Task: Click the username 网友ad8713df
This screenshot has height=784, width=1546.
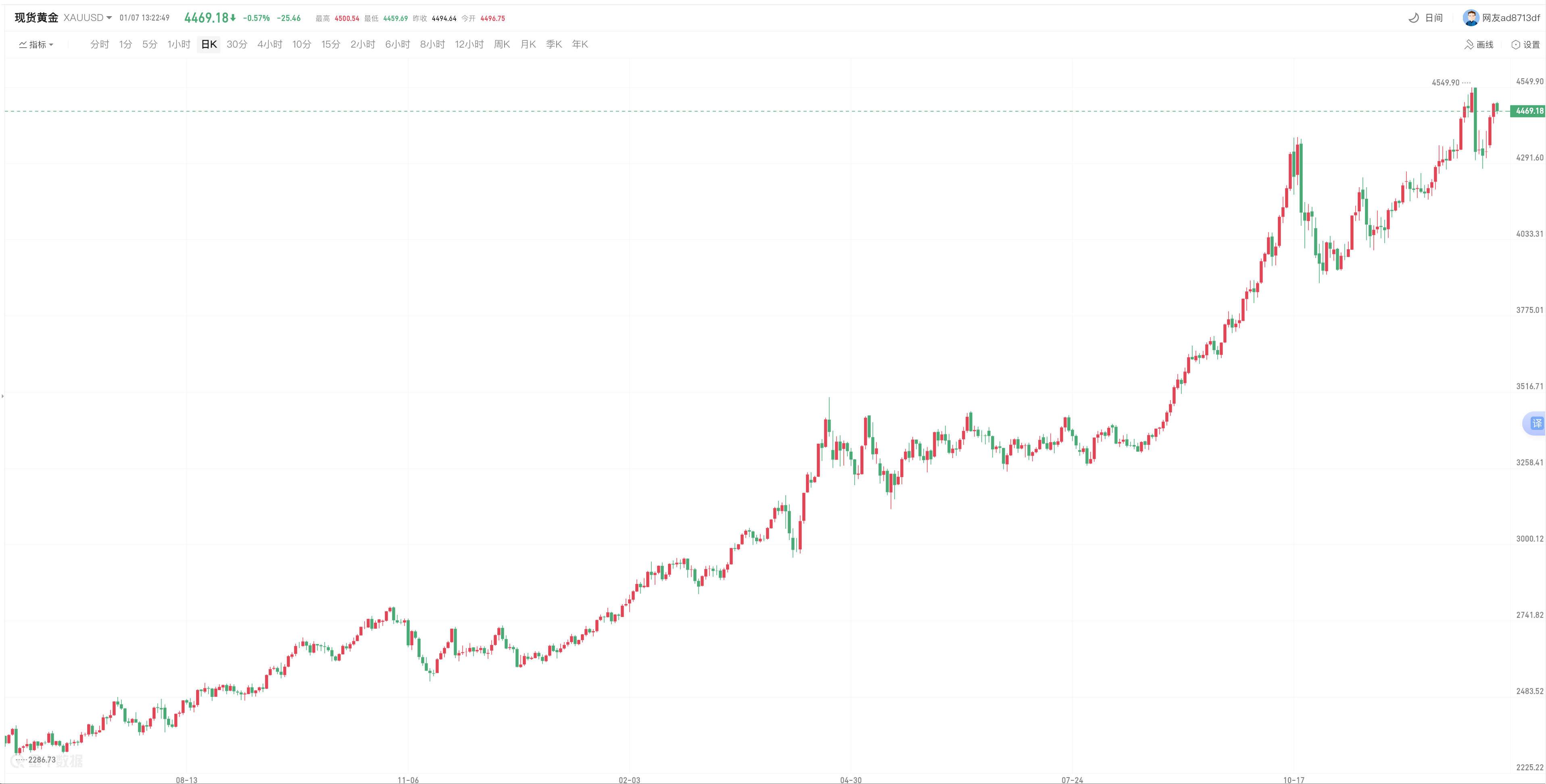Action: [x=1511, y=18]
